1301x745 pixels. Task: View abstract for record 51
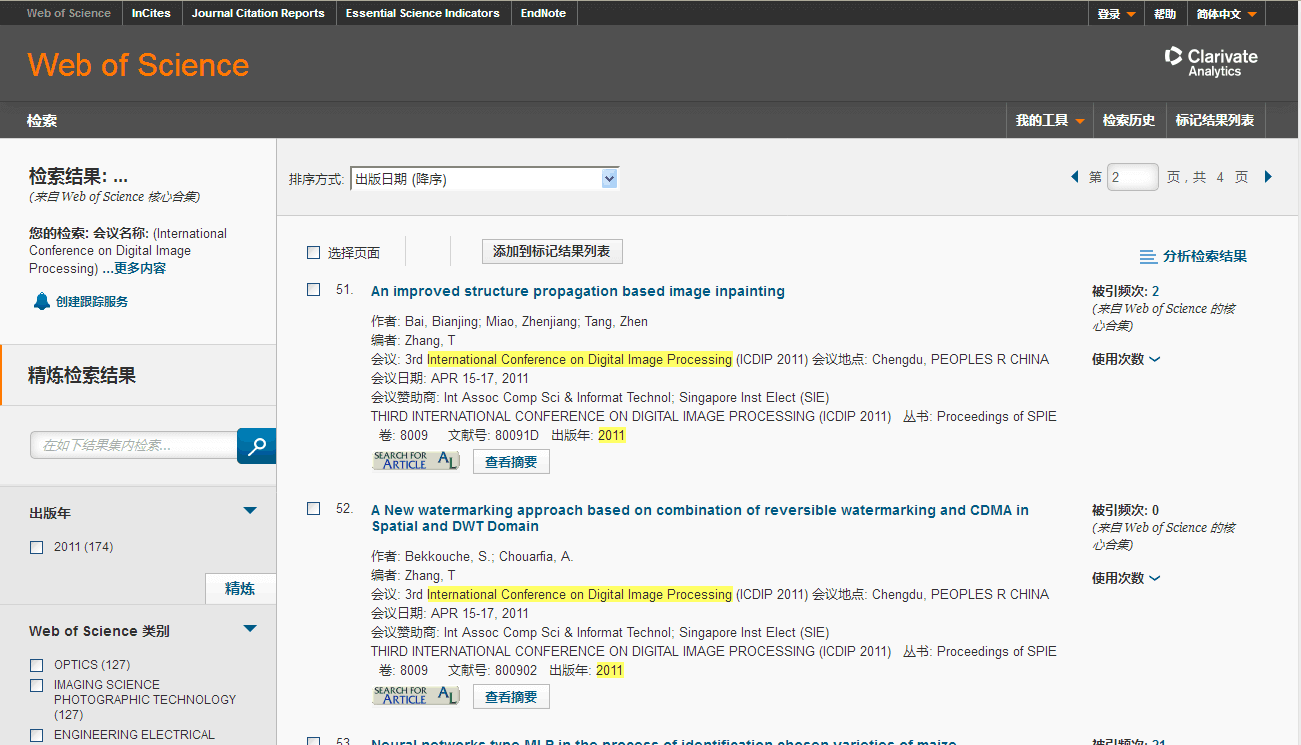pos(511,462)
